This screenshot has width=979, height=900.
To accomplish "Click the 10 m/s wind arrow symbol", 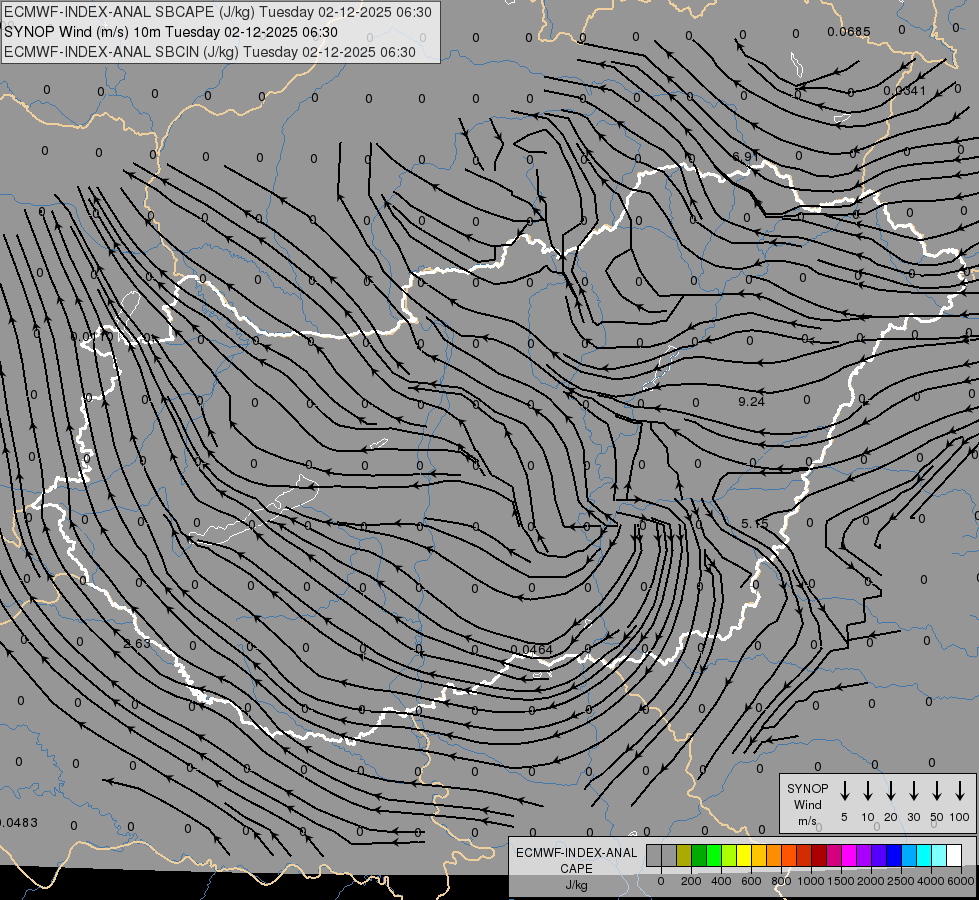I will coord(867,791).
